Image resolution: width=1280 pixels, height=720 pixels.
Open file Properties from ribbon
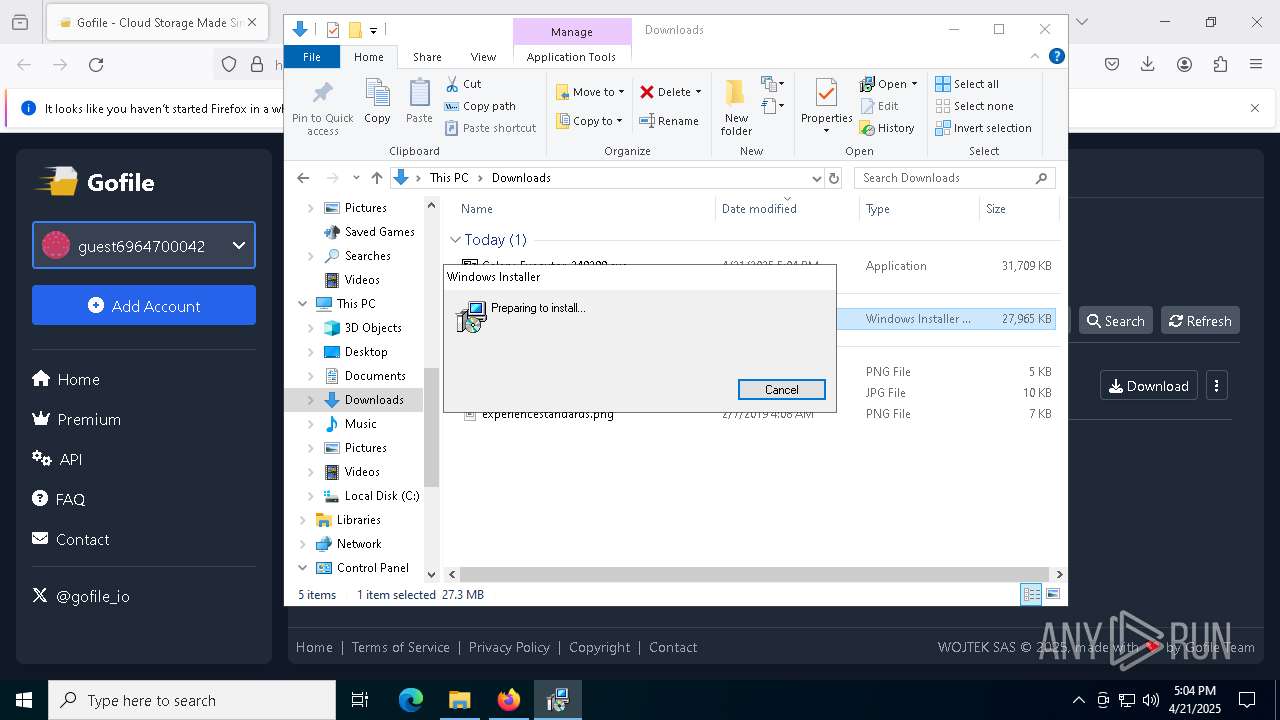[x=826, y=107]
